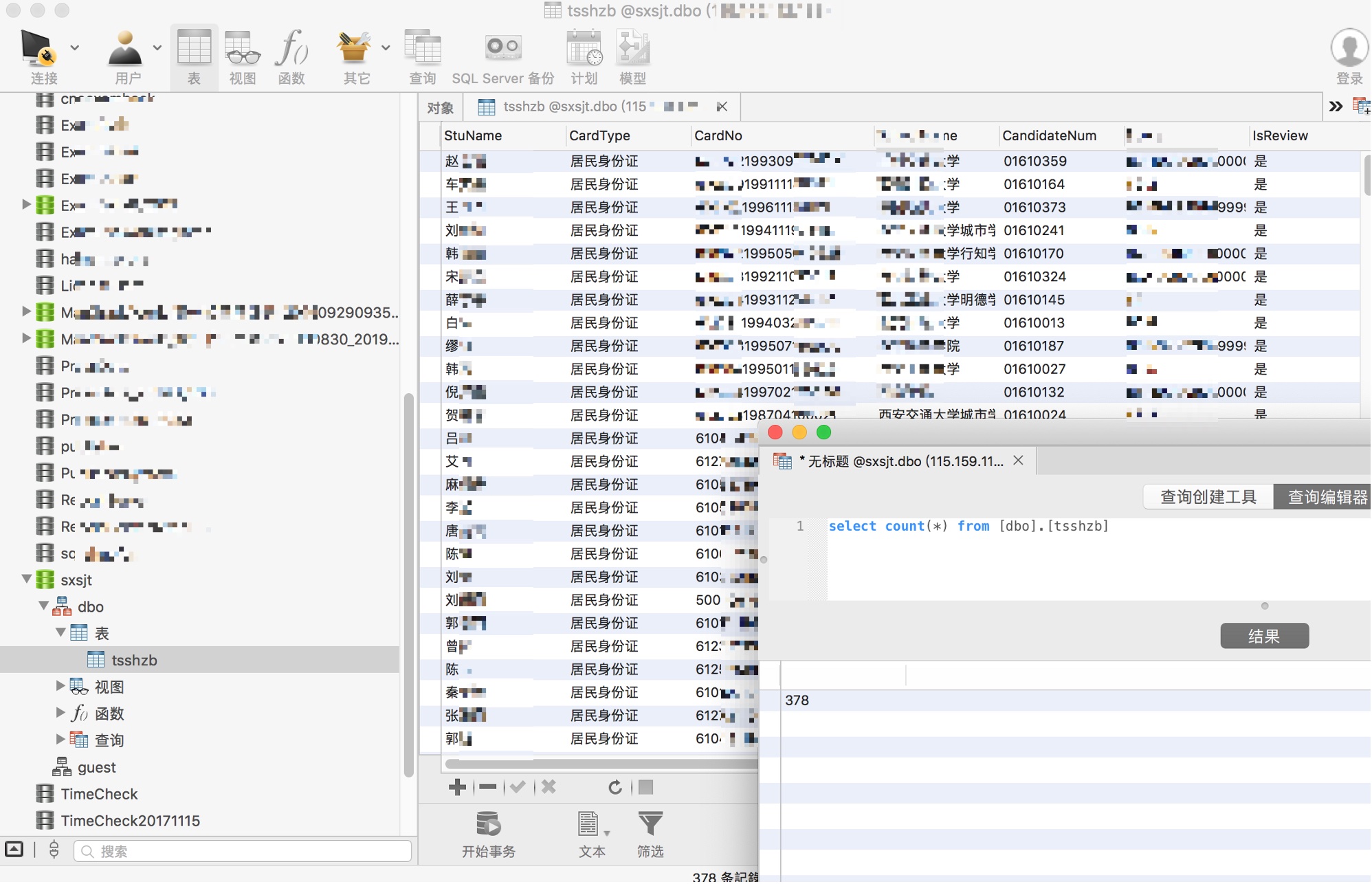Click the 搜索 search field
This screenshot has height=884, width=1372.
click(x=243, y=851)
